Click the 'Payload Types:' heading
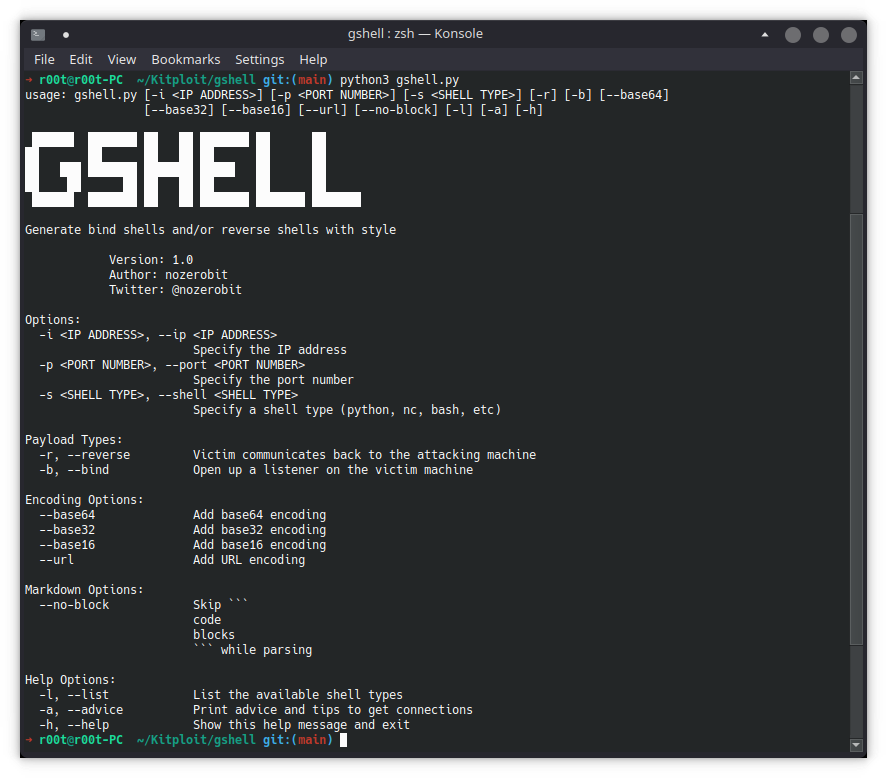Viewport: 887px width, 778px height. tap(74, 440)
